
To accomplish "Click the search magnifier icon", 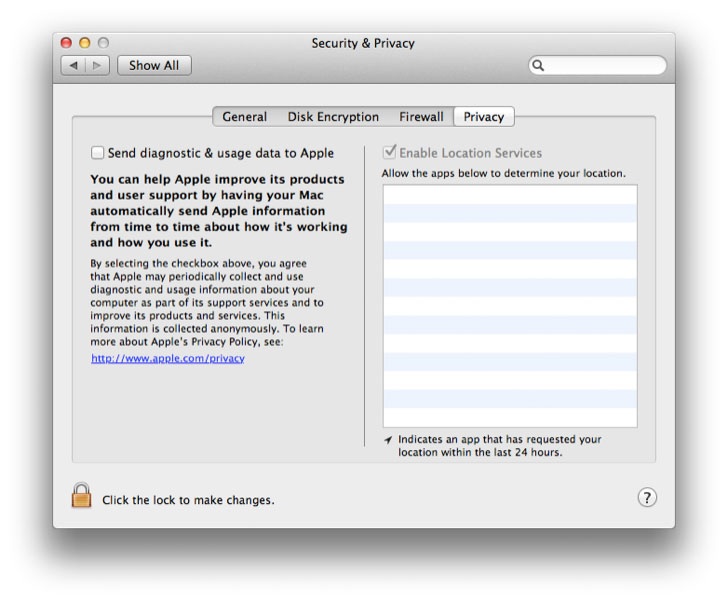I will coord(538,65).
